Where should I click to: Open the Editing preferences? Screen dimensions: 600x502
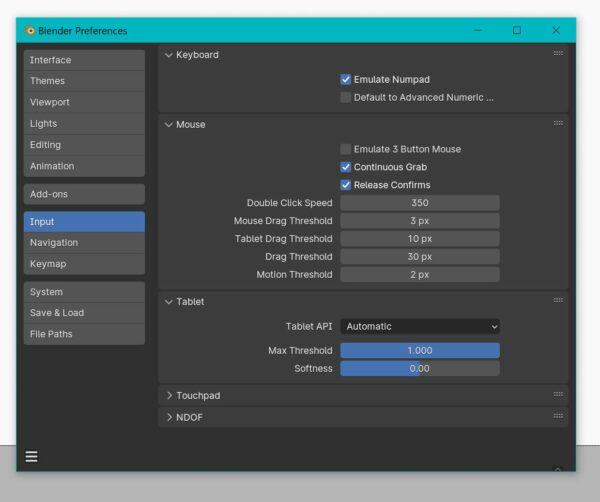point(84,145)
